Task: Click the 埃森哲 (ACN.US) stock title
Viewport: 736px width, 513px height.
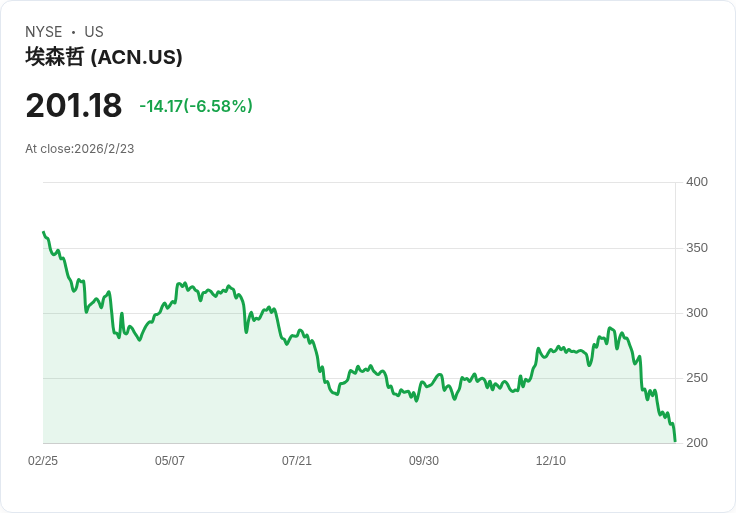Action: coord(104,57)
